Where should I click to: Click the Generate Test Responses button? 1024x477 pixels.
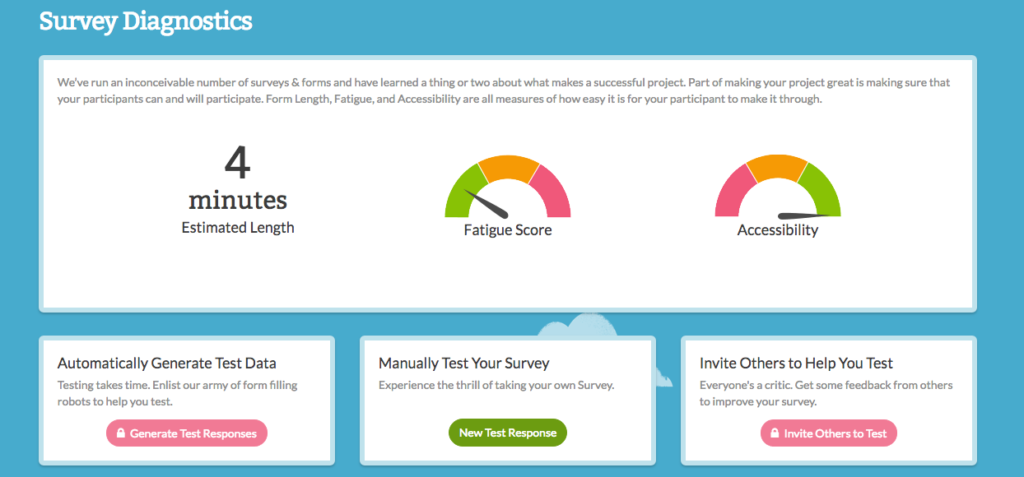[187, 433]
